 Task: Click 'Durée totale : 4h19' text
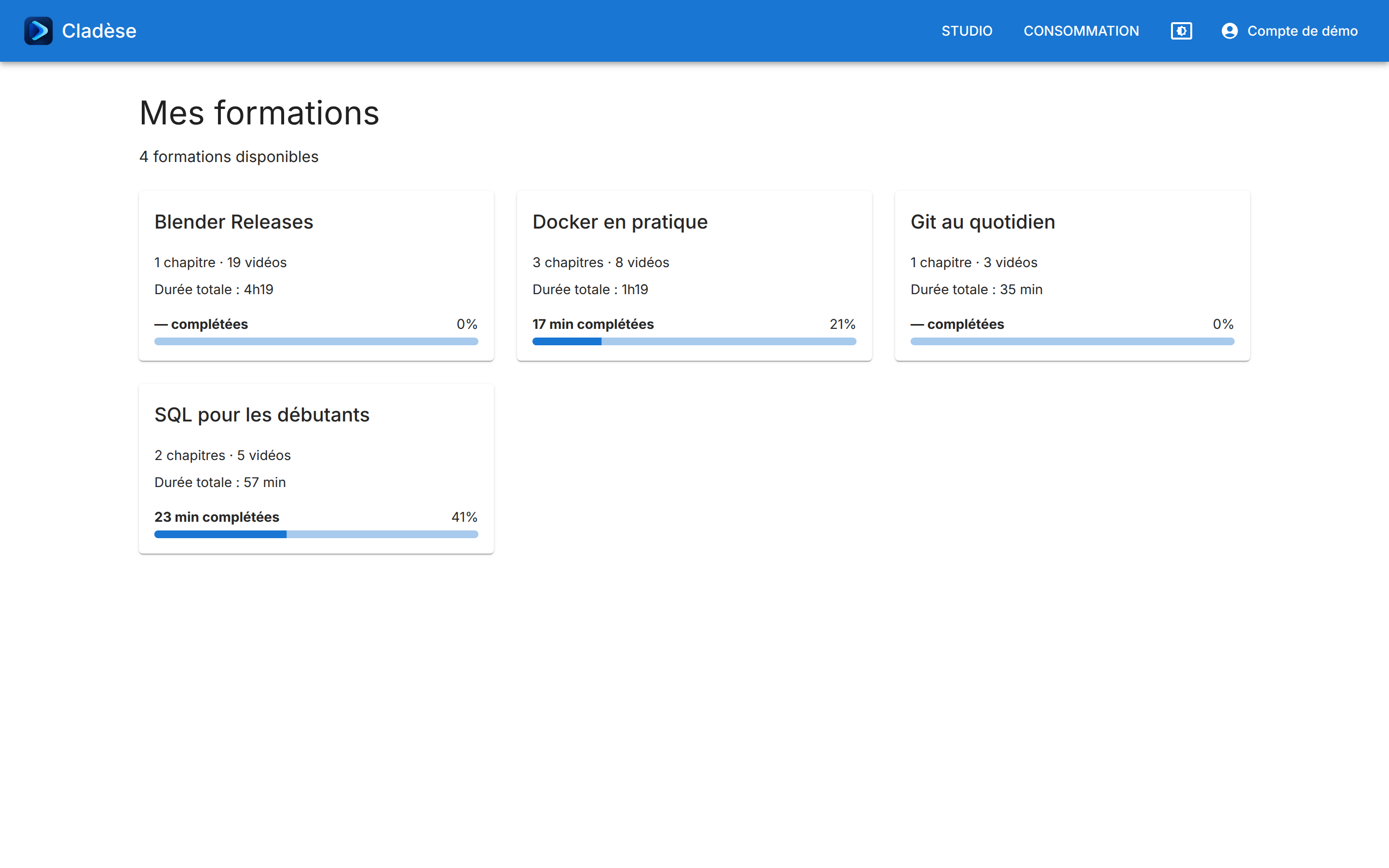(214, 289)
